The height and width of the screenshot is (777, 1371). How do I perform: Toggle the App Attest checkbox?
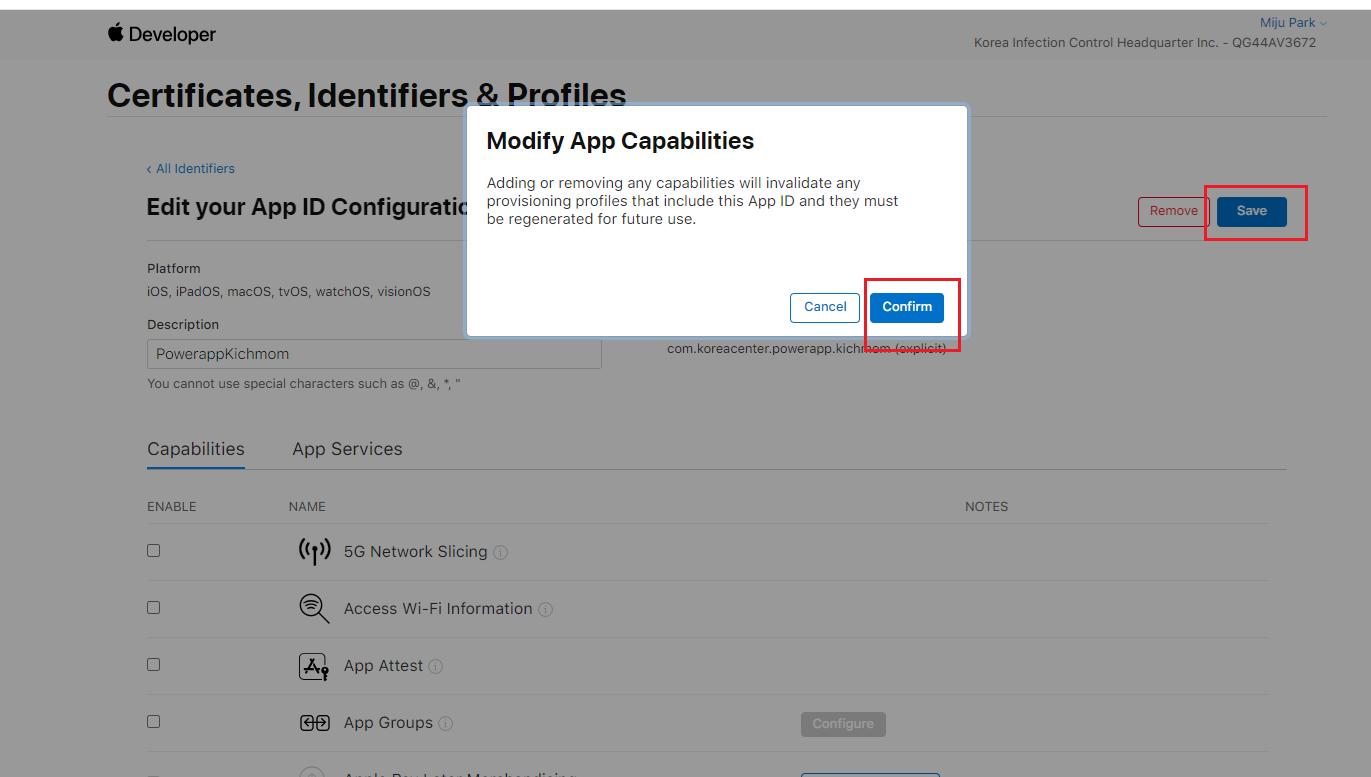coord(153,664)
